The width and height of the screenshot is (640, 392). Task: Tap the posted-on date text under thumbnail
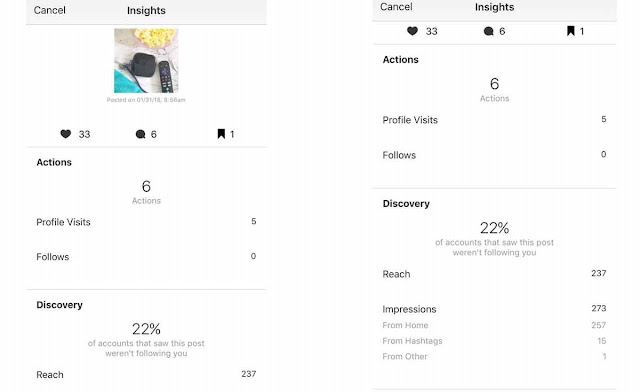pos(146,100)
